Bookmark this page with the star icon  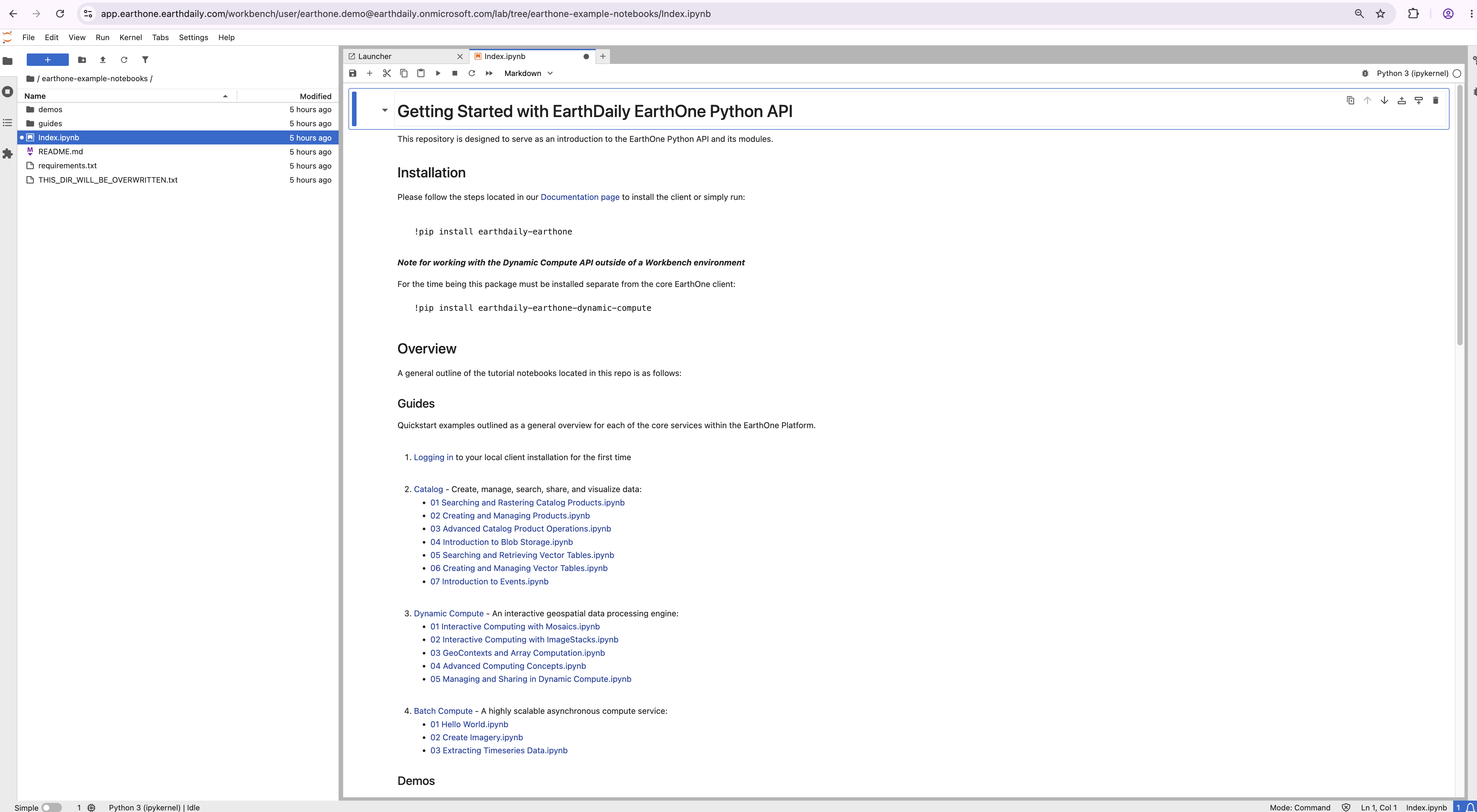click(1380, 14)
